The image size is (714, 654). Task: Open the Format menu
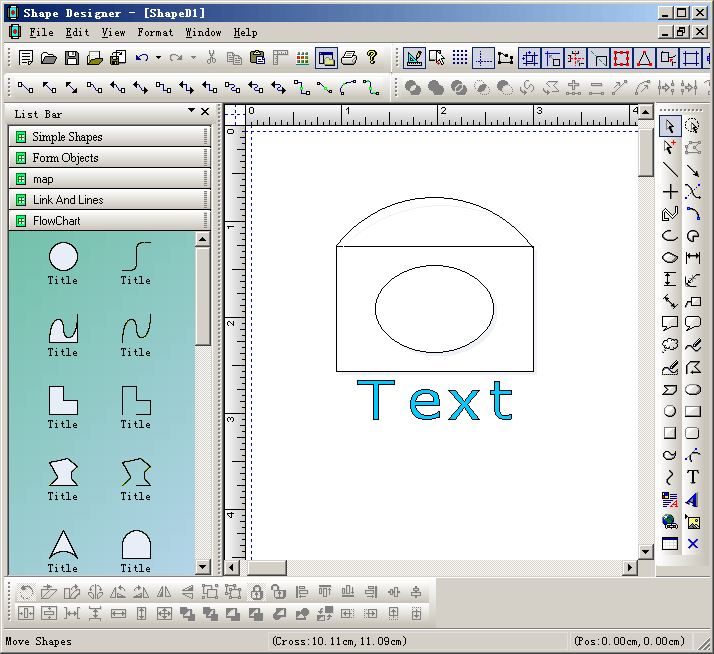pyautogui.click(x=155, y=32)
